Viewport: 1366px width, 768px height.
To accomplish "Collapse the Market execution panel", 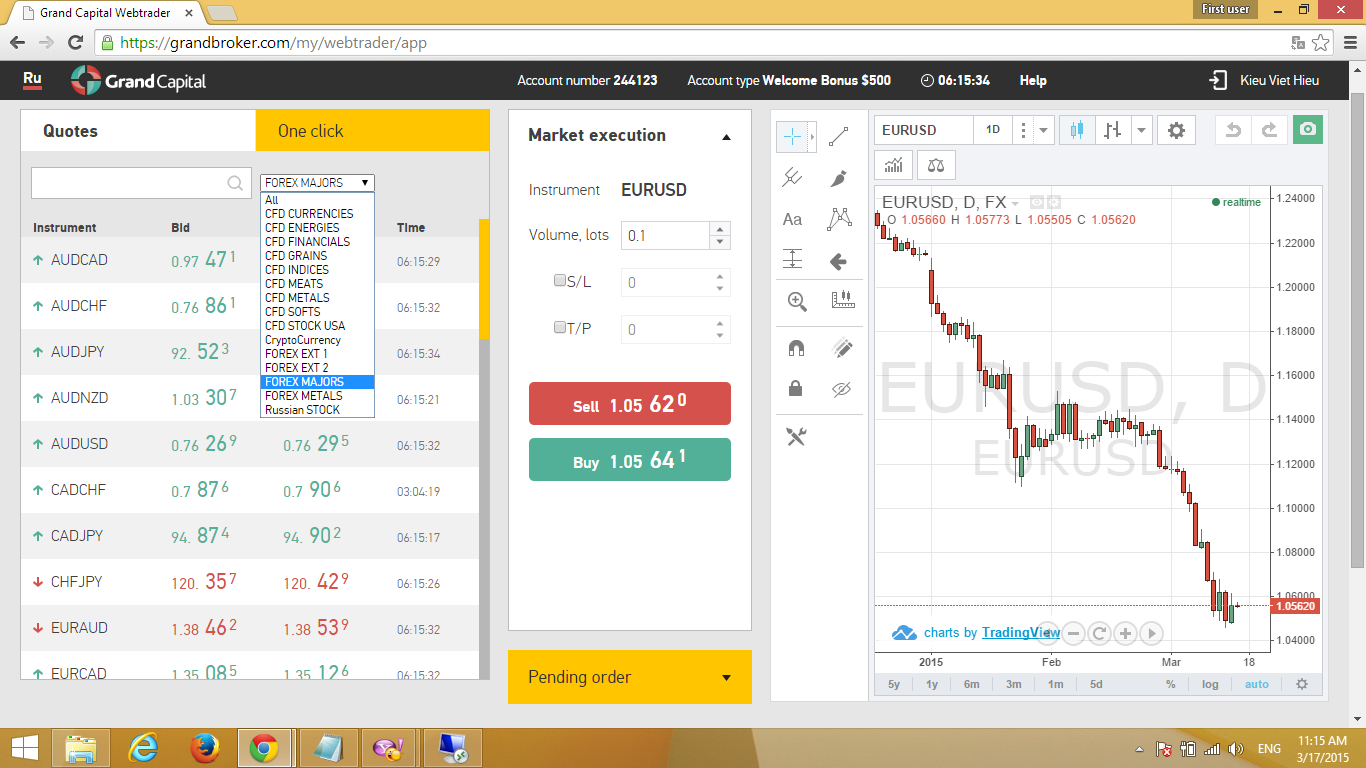I will (x=726, y=137).
